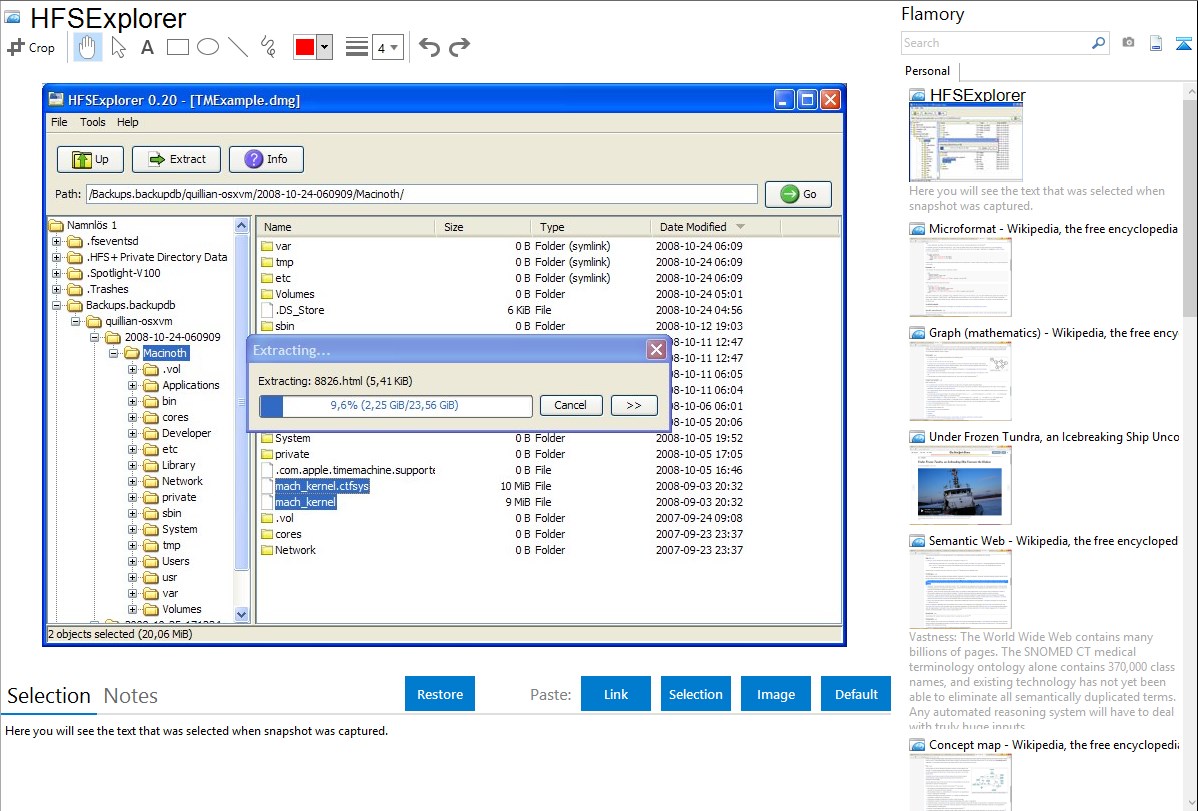Open the Tools menu in HFSExplorer

tap(92, 122)
